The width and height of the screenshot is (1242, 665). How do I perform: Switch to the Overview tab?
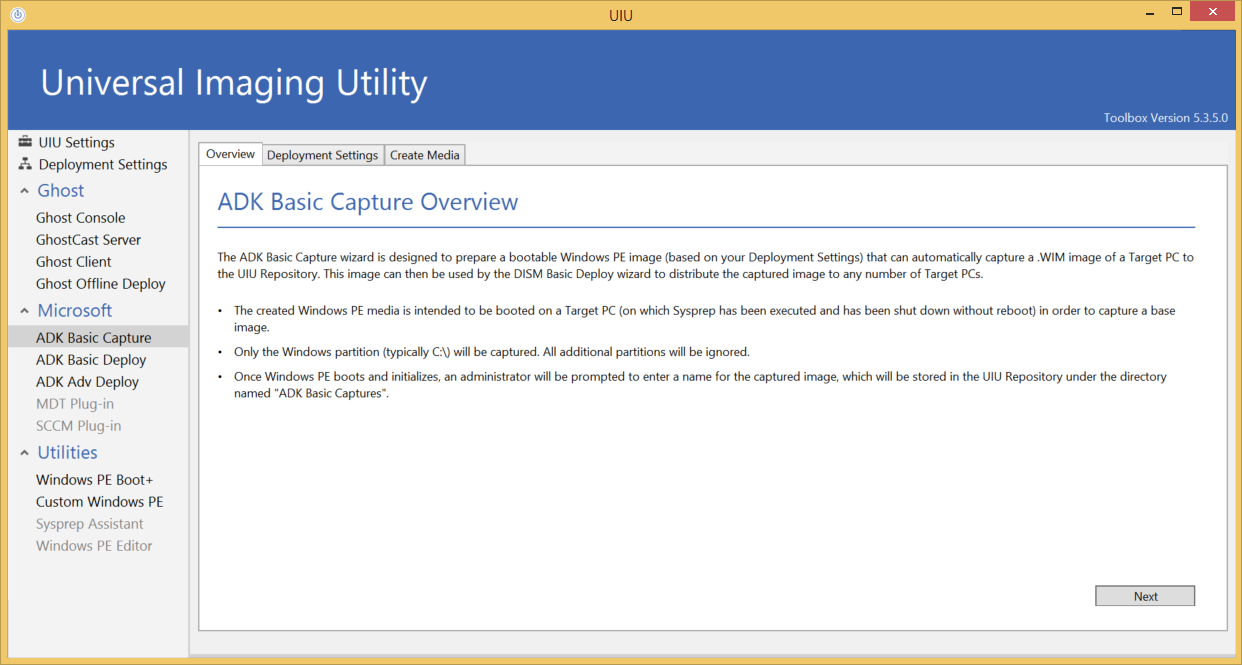coord(230,154)
